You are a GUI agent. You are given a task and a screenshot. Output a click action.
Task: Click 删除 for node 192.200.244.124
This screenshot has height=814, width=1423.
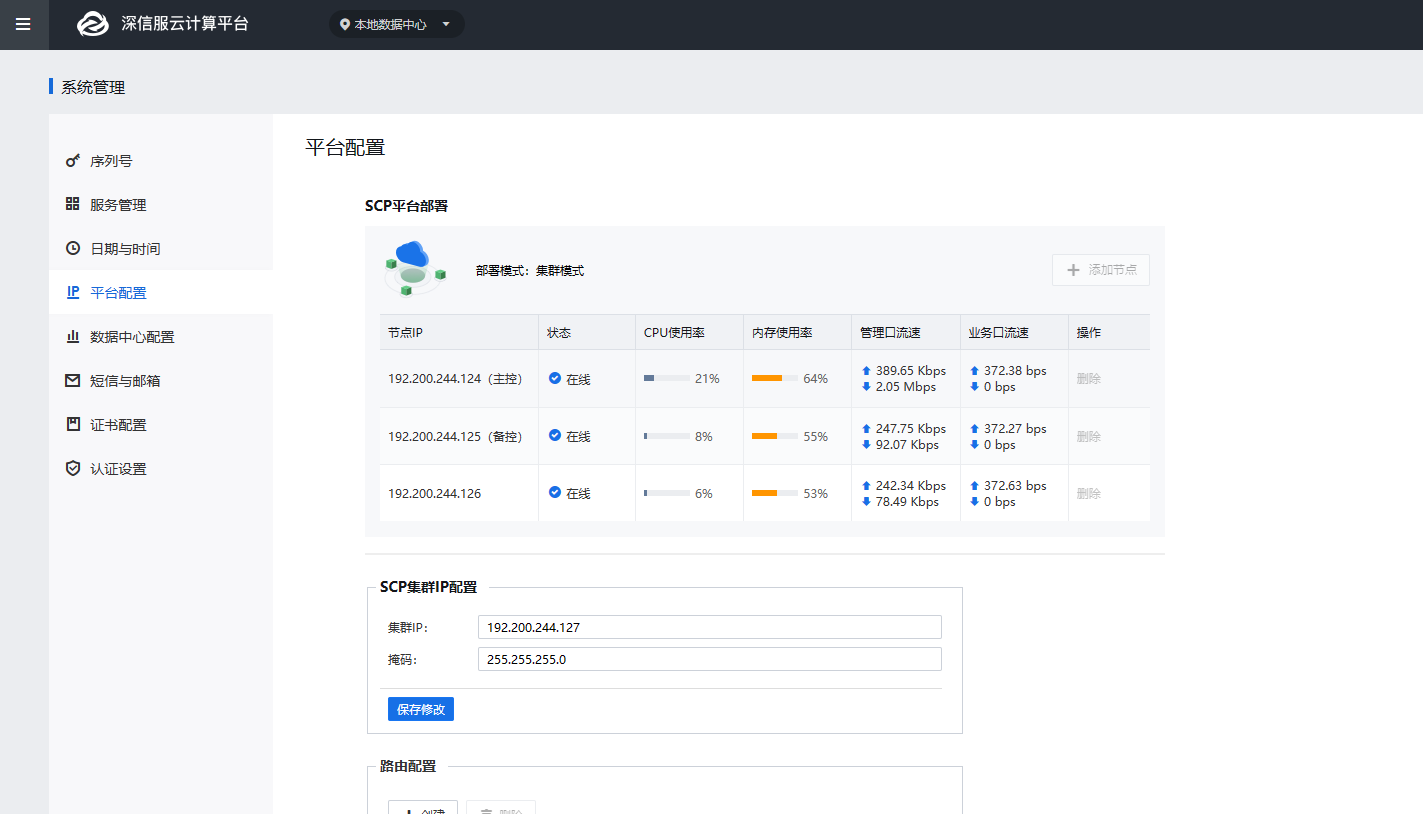tap(1089, 379)
